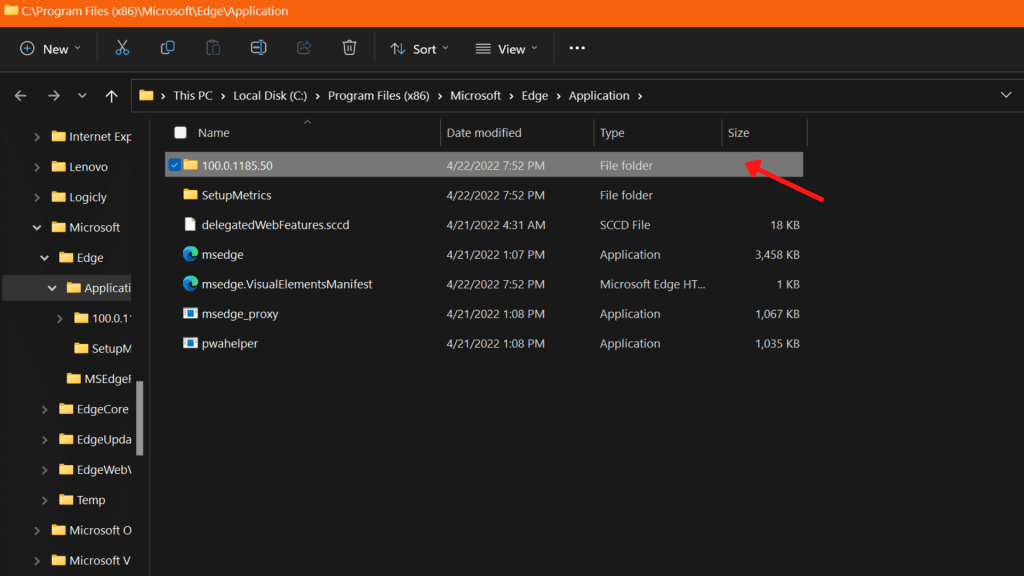1024x576 pixels.
Task: Select the msedge_proxy file name
Action: click(240, 313)
